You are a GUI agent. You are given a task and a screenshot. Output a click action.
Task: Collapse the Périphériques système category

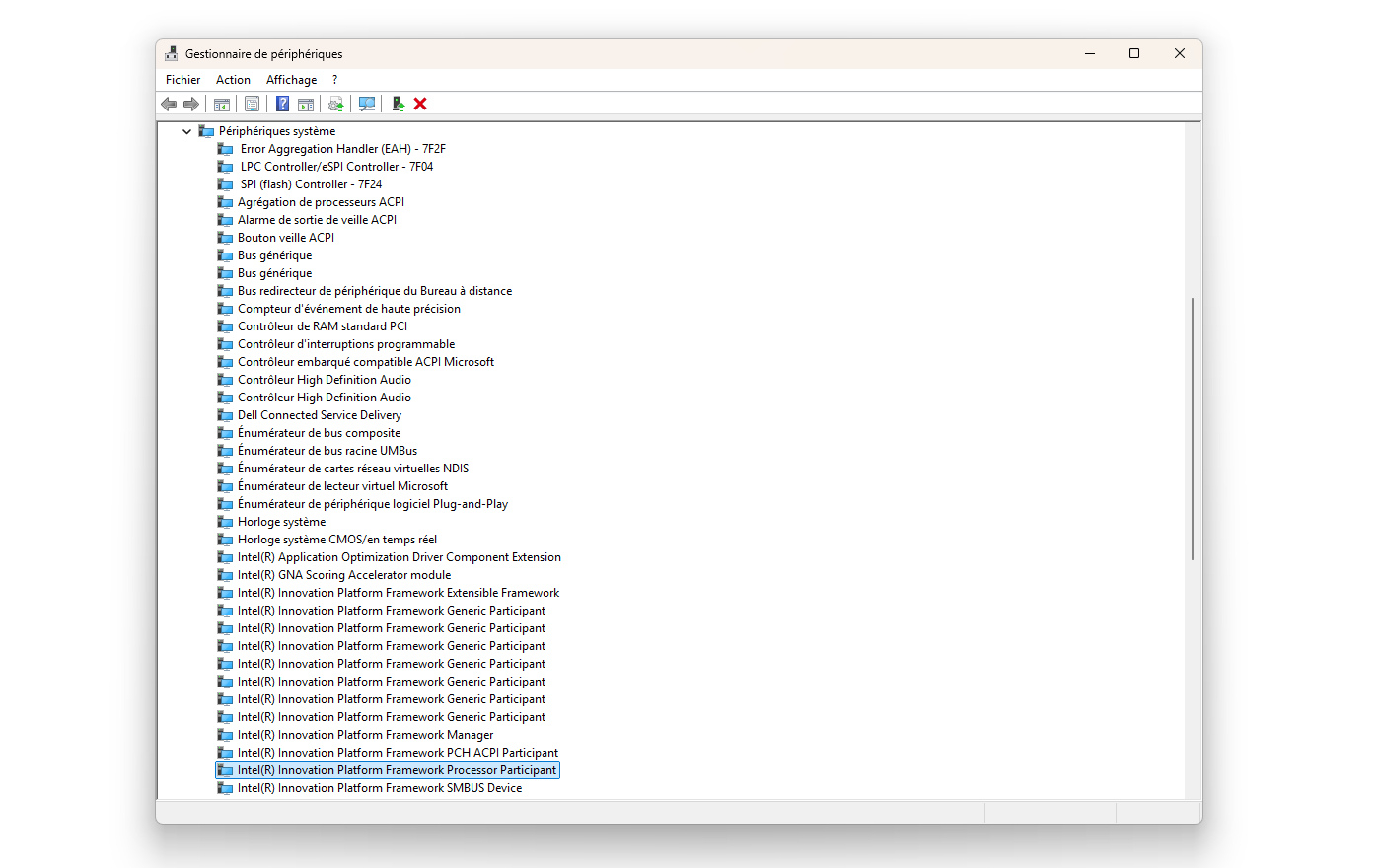click(x=186, y=131)
